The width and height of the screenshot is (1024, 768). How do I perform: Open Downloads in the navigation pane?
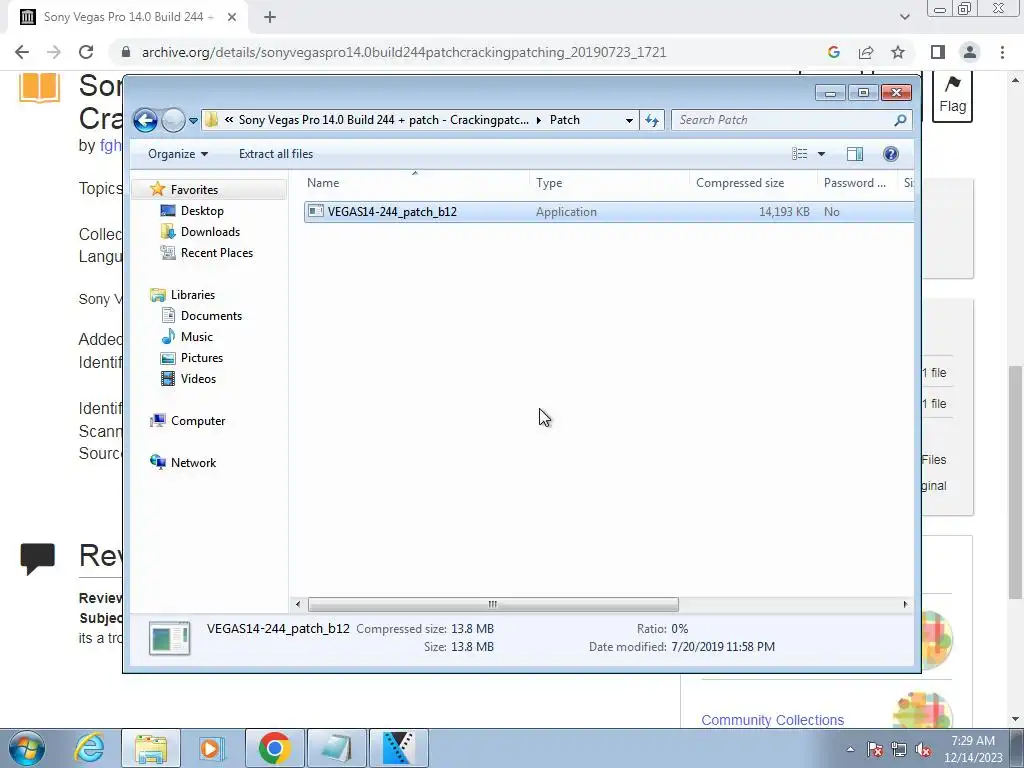(x=210, y=232)
